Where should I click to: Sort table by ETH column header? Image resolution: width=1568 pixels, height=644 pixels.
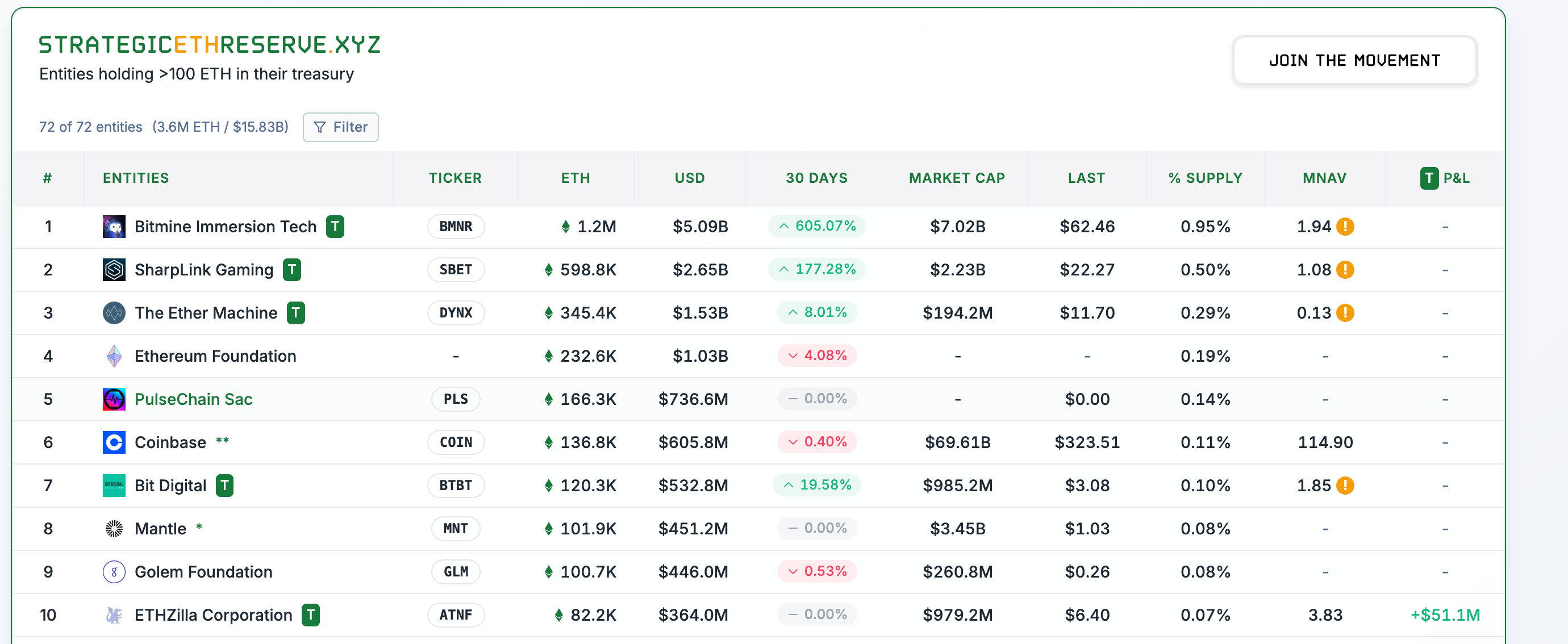click(575, 178)
